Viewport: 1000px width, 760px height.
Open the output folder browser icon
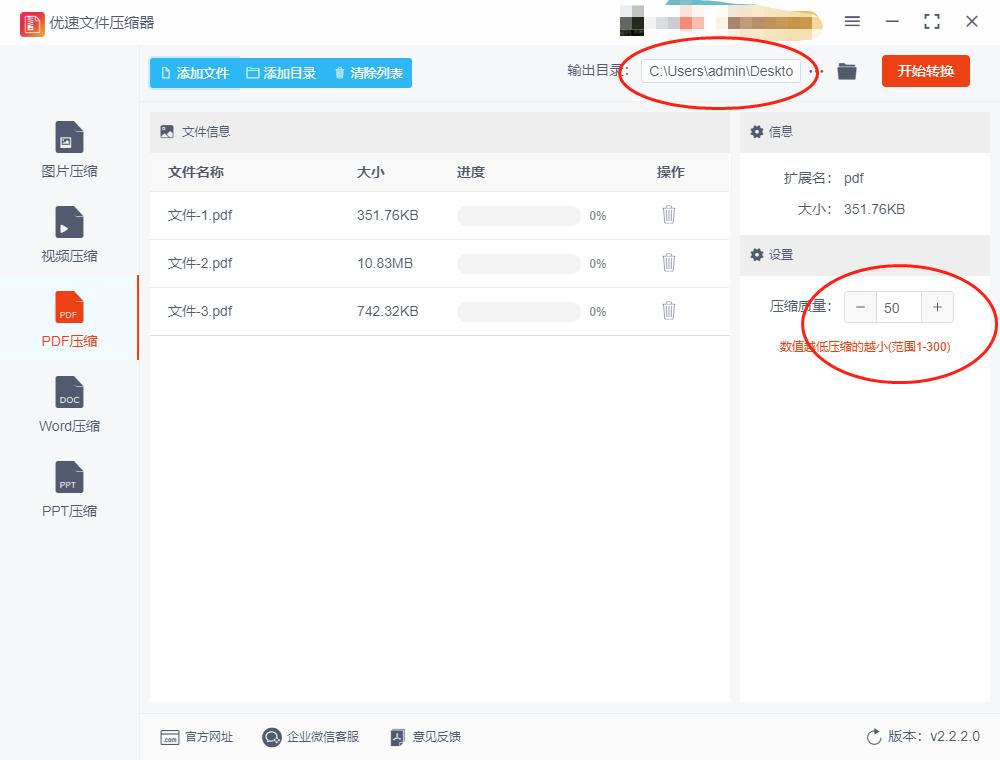pos(846,71)
